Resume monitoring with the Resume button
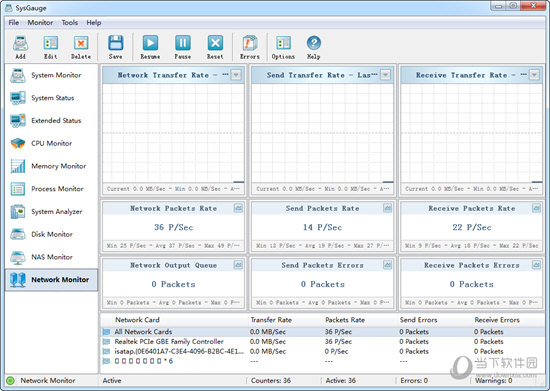This screenshot has height=391, width=550. (150, 47)
